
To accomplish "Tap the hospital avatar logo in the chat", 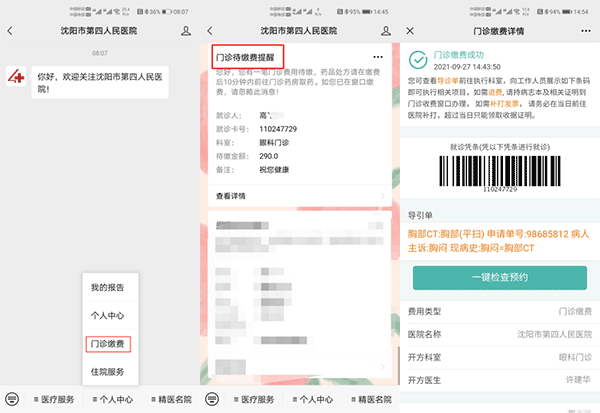I will click(16, 77).
